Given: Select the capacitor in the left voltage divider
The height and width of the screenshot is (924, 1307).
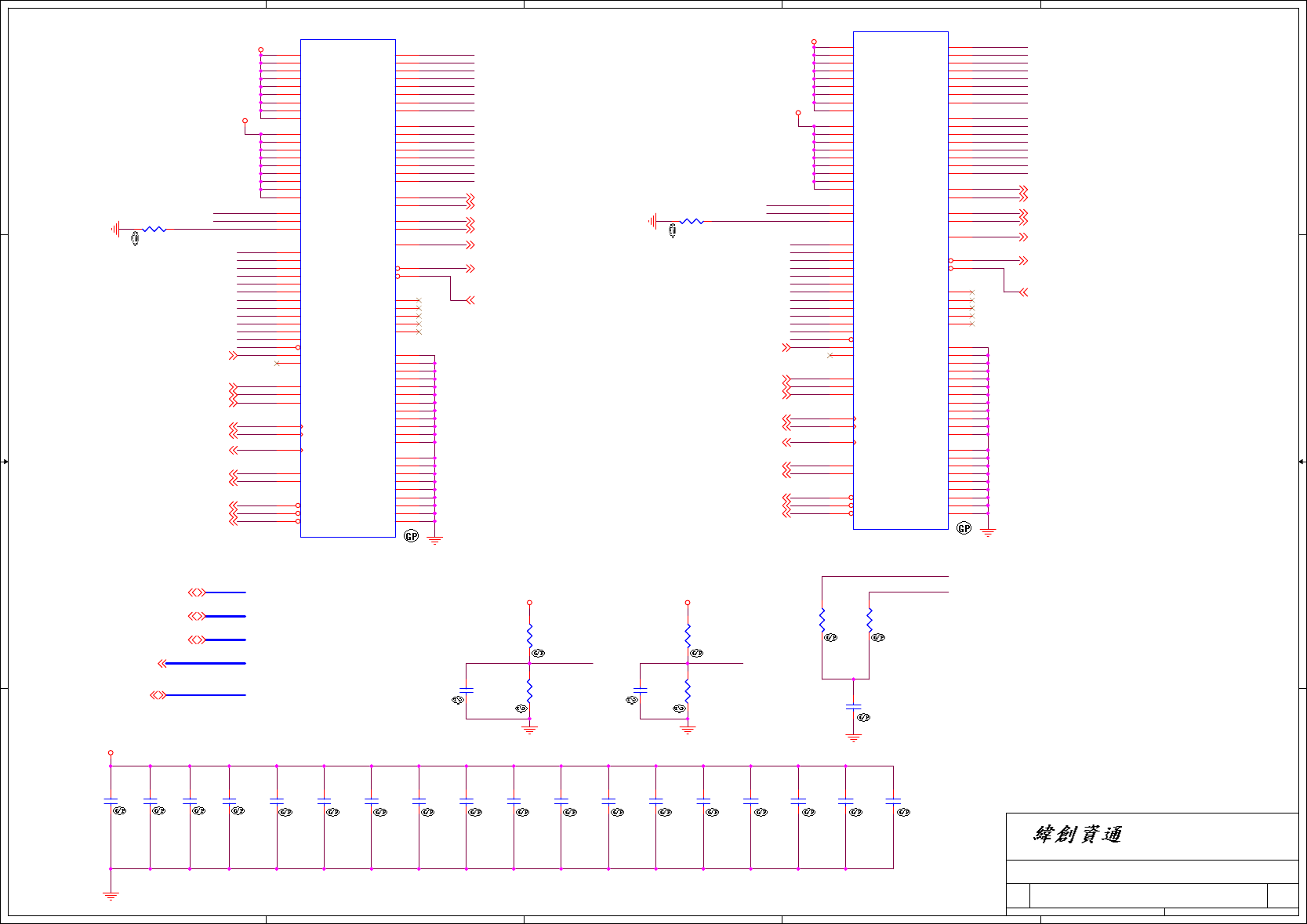Looking at the screenshot, I should click(467, 690).
